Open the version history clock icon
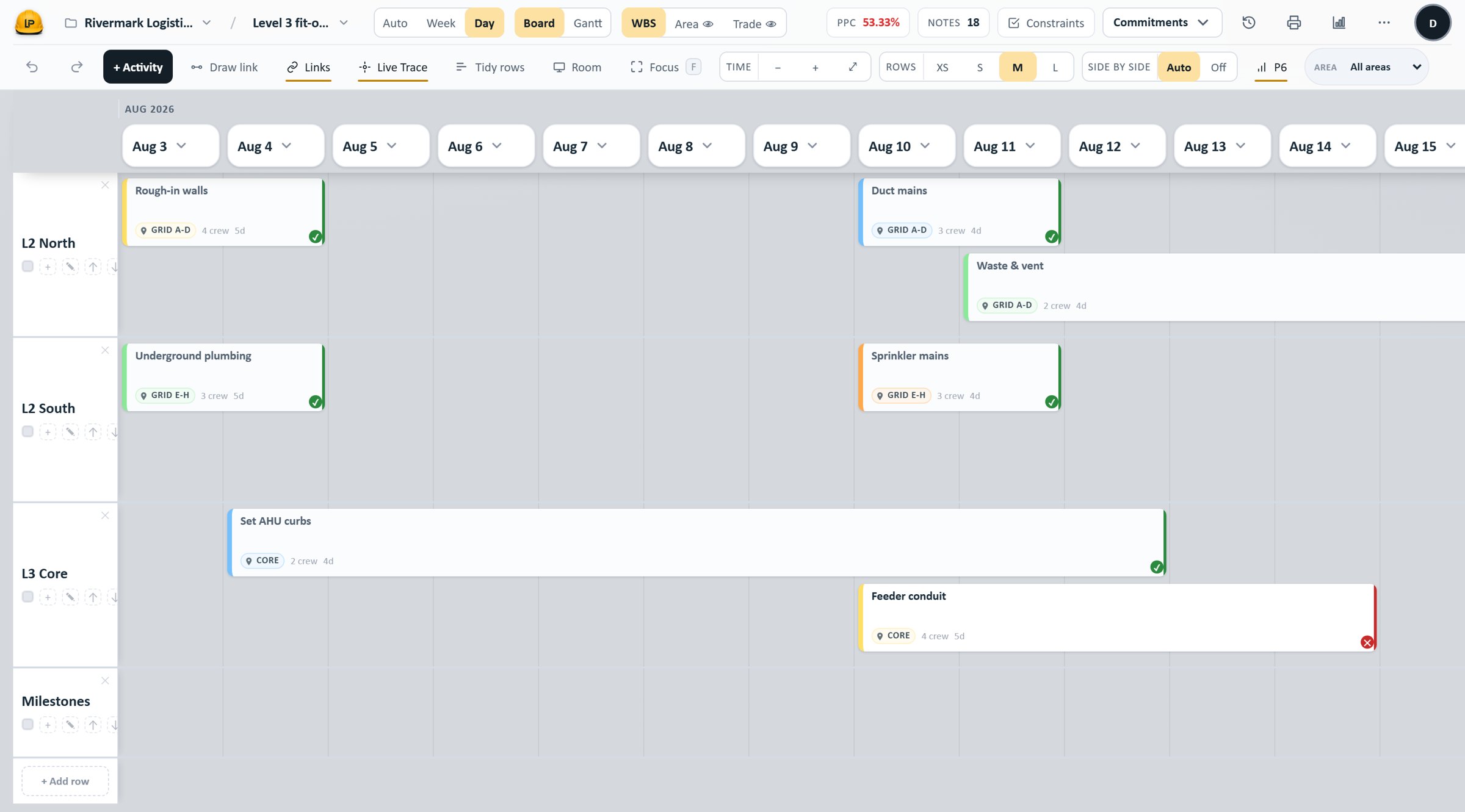Screen dimensions: 1465x812 1249,23
